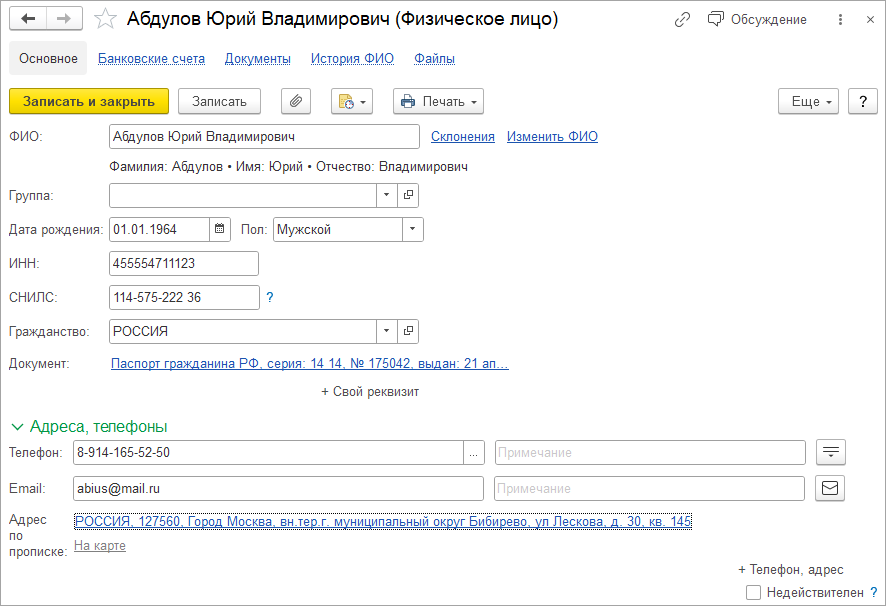Open the Пол dropdown
The height and width of the screenshot is (606, 886).
412,229
